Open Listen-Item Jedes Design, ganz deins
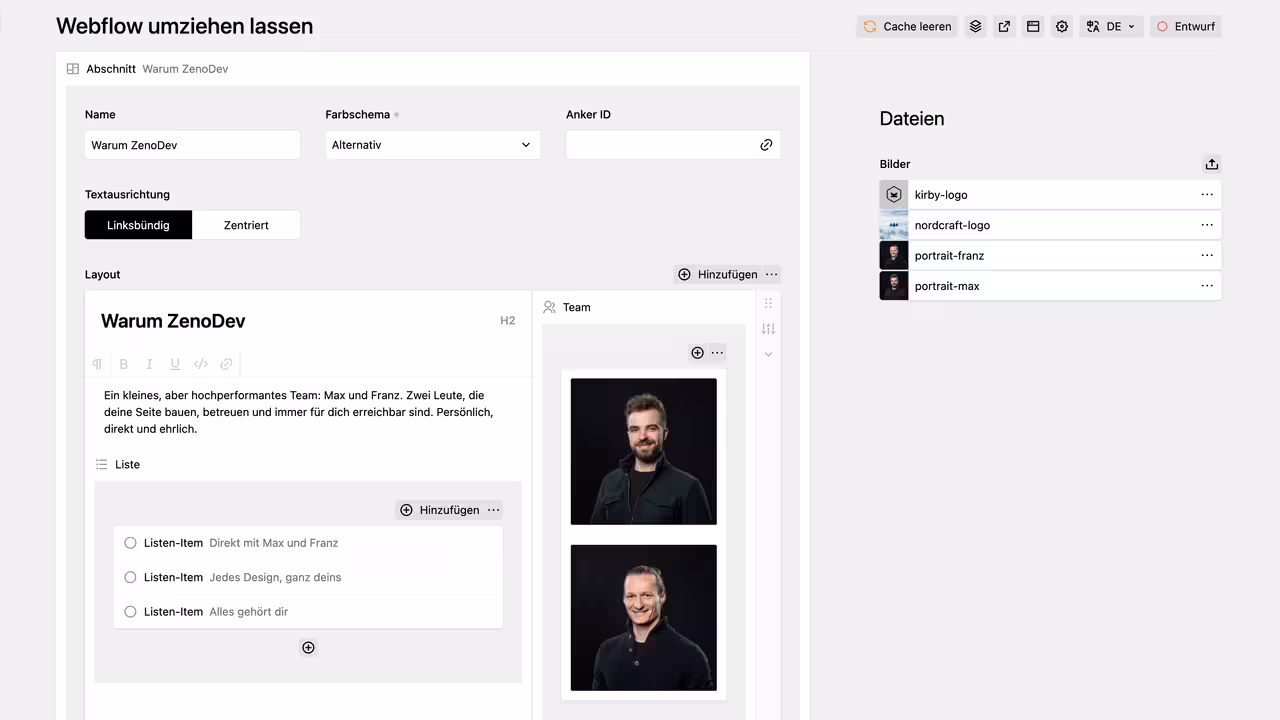The width and height of the screenshot is (1280, 720). (x=308, y=577)
